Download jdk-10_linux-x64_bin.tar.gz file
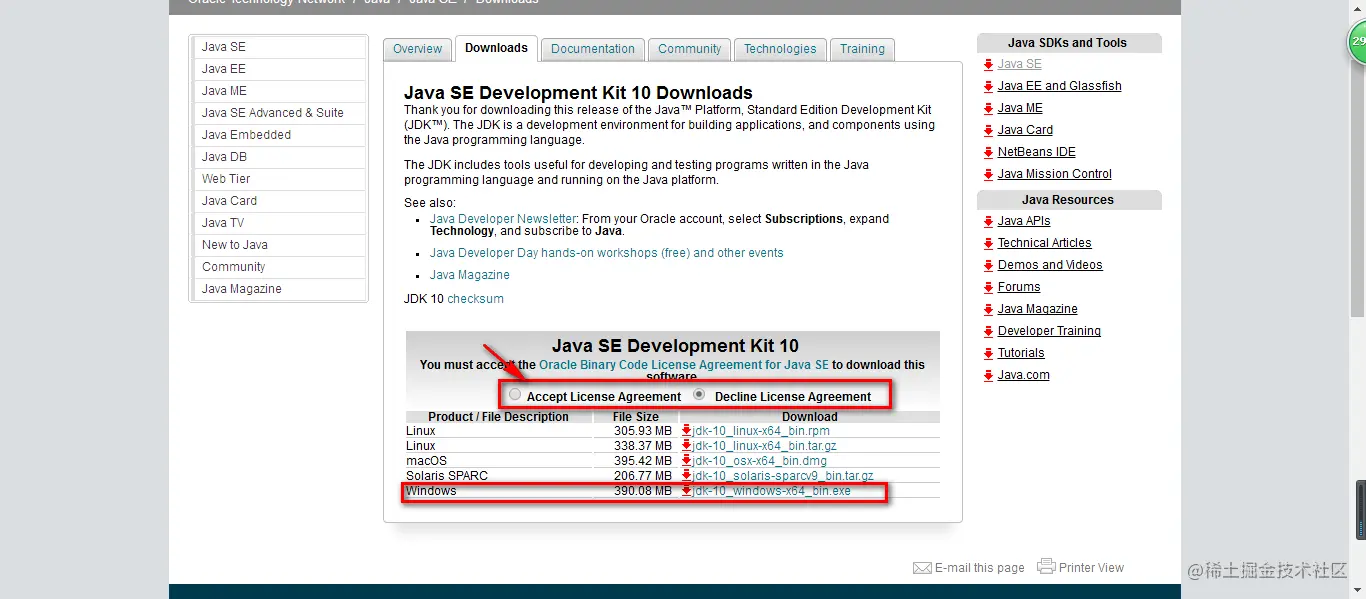Screen dimensions: 1366x599 [x=764, y=446]
